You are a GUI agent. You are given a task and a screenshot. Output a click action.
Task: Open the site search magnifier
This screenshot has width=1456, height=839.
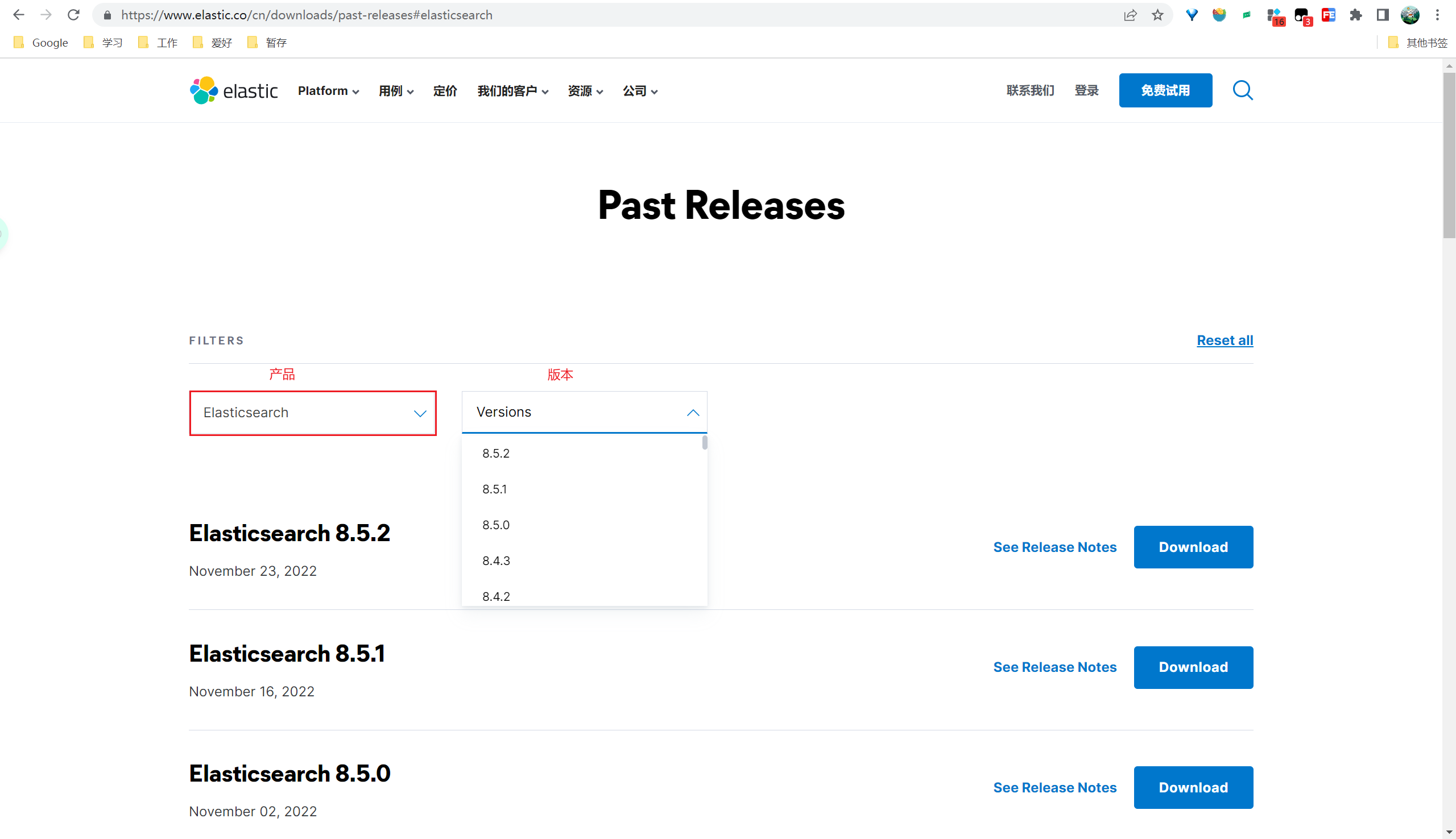pos(1242,90)
